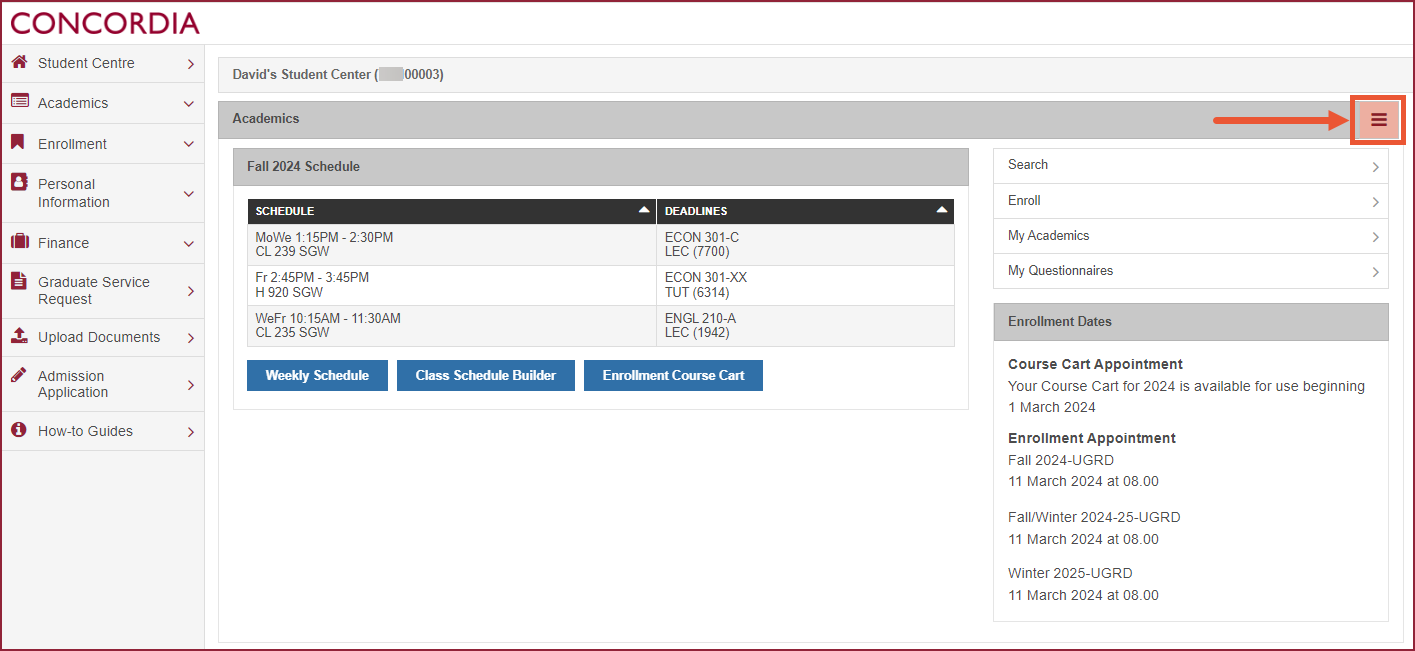The width and height of the screenshot is (1415, 651).
Task: Select the WeFr 10:15AM - 11:30AM cell
Action: pyautogui.click(x=452, y=326)
